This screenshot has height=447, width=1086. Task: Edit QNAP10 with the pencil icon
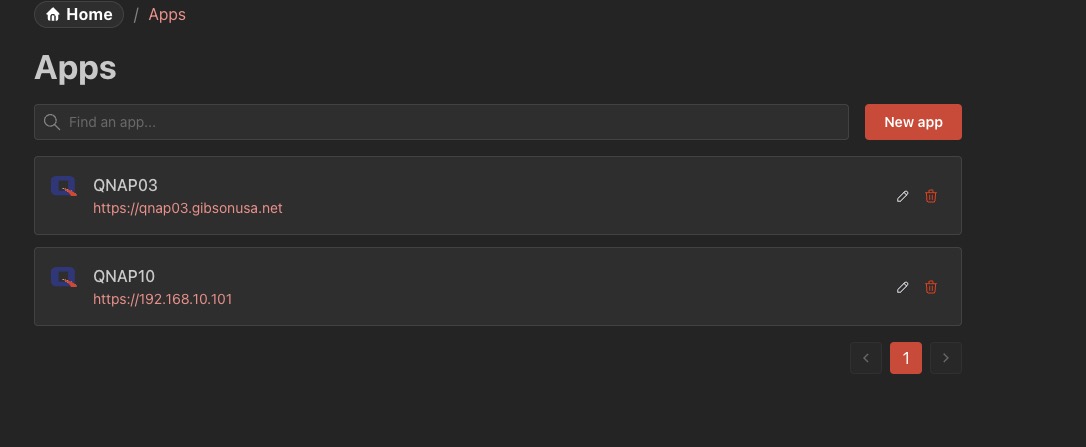[x=902, y=287]
